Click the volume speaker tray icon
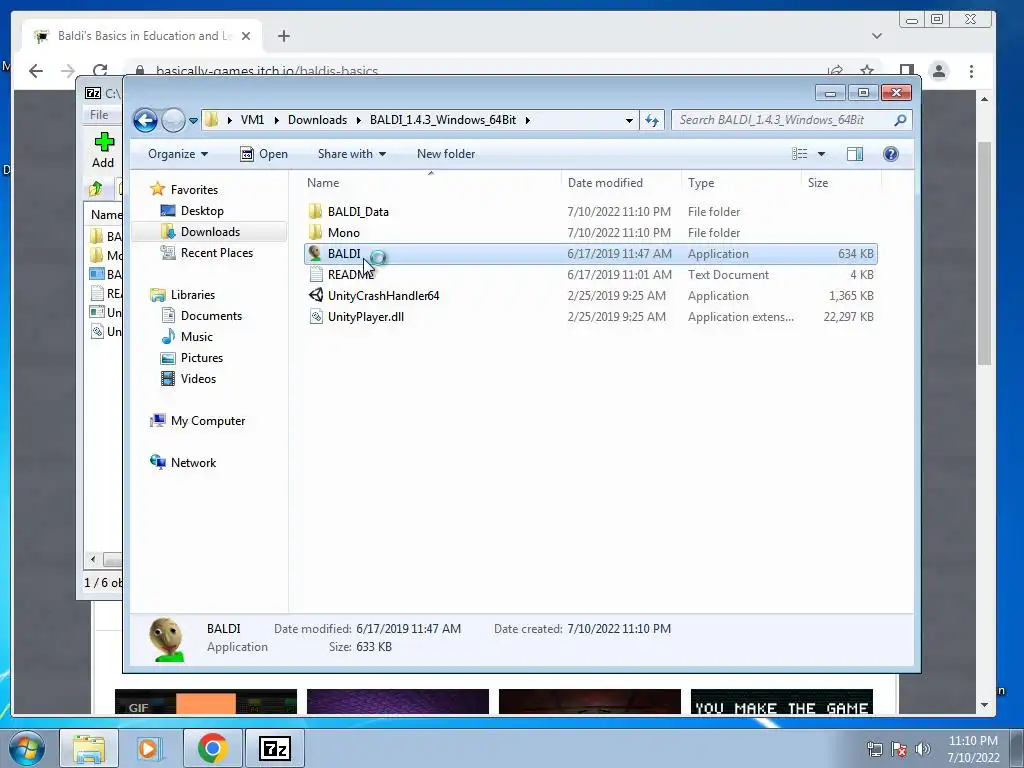Viewport: 1024px width, 768px height. [923, 749]
